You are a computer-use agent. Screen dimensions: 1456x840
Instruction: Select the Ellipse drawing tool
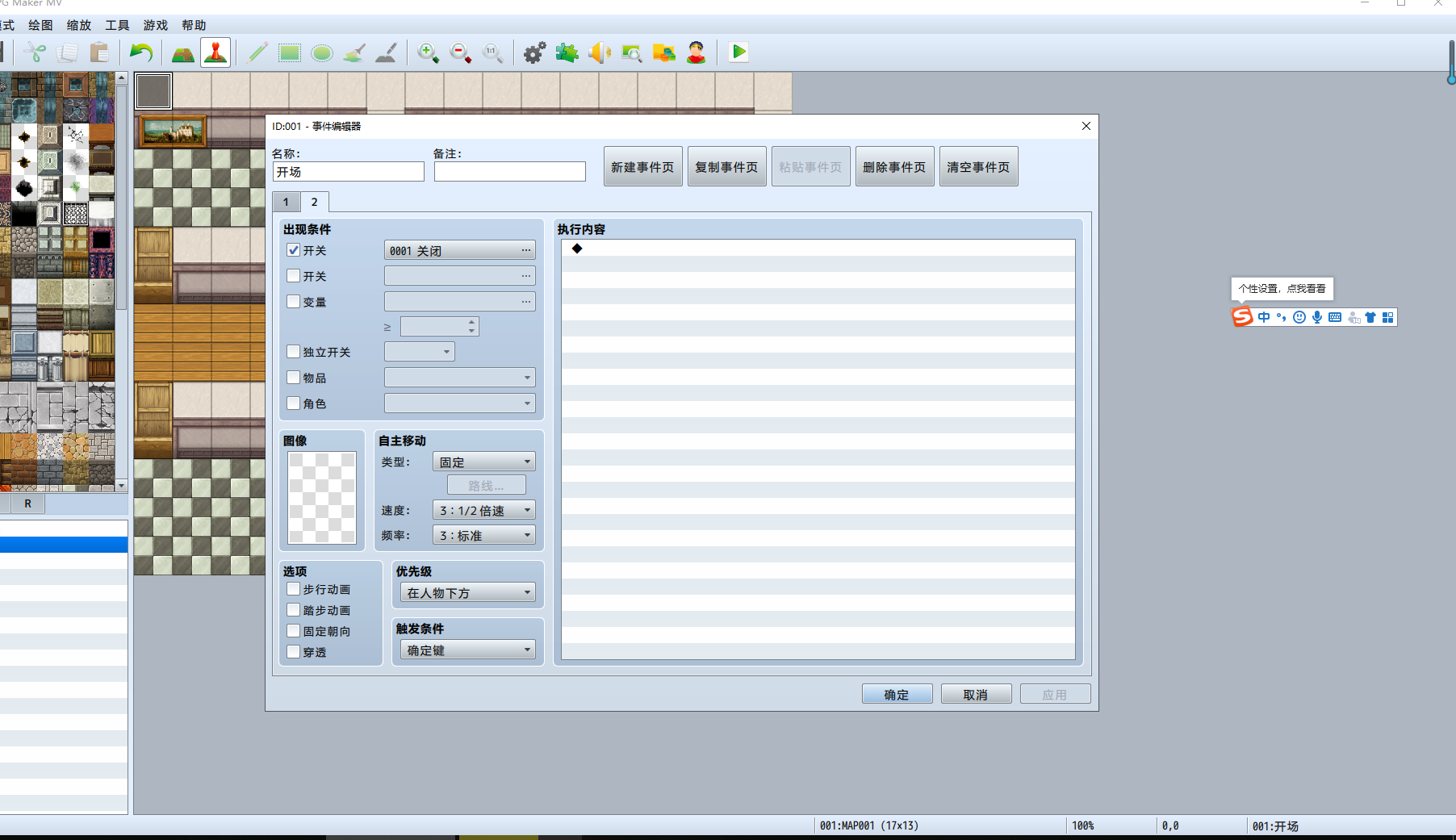pos(322,53)
